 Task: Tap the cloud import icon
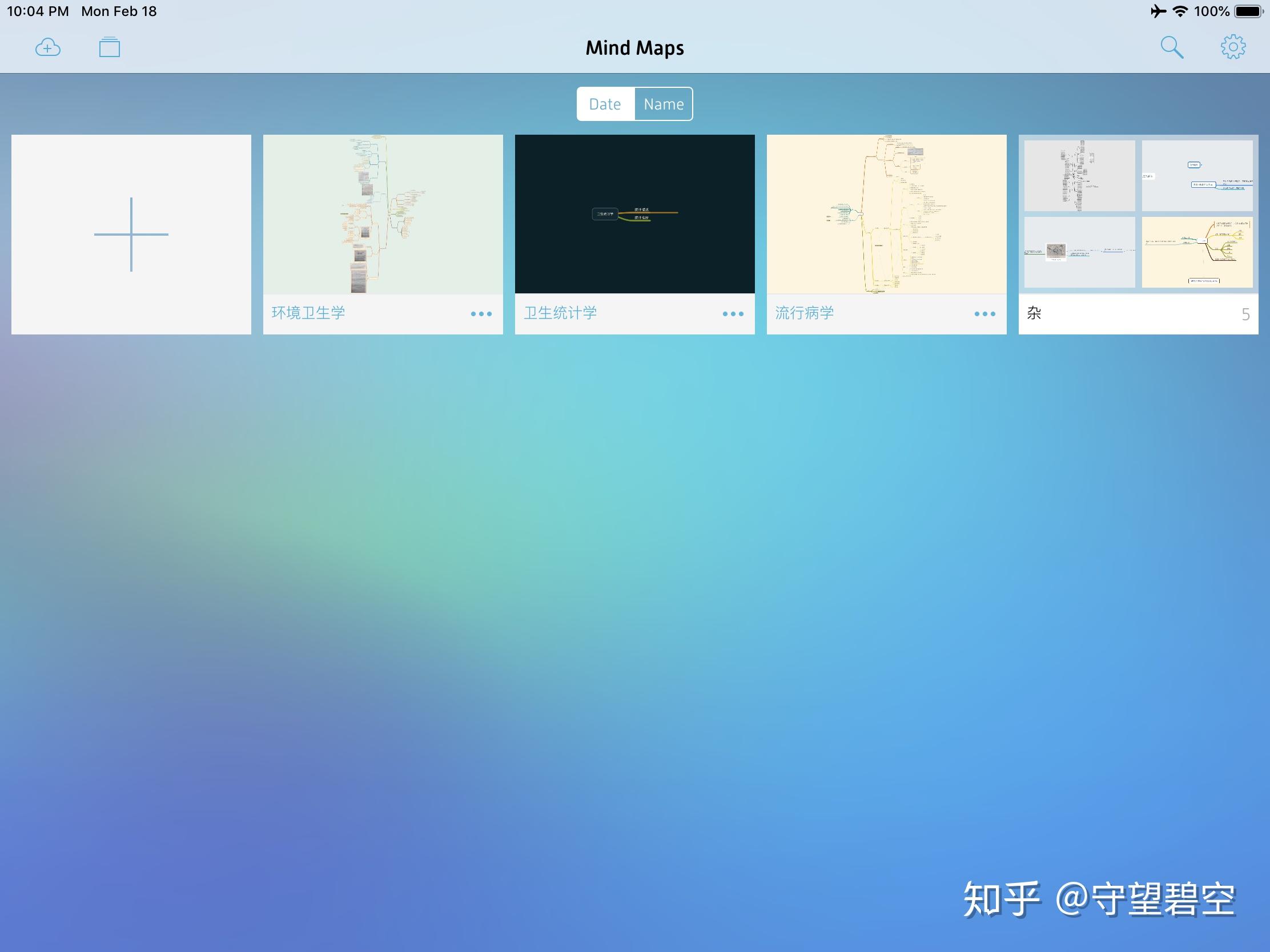pos(47,47)
